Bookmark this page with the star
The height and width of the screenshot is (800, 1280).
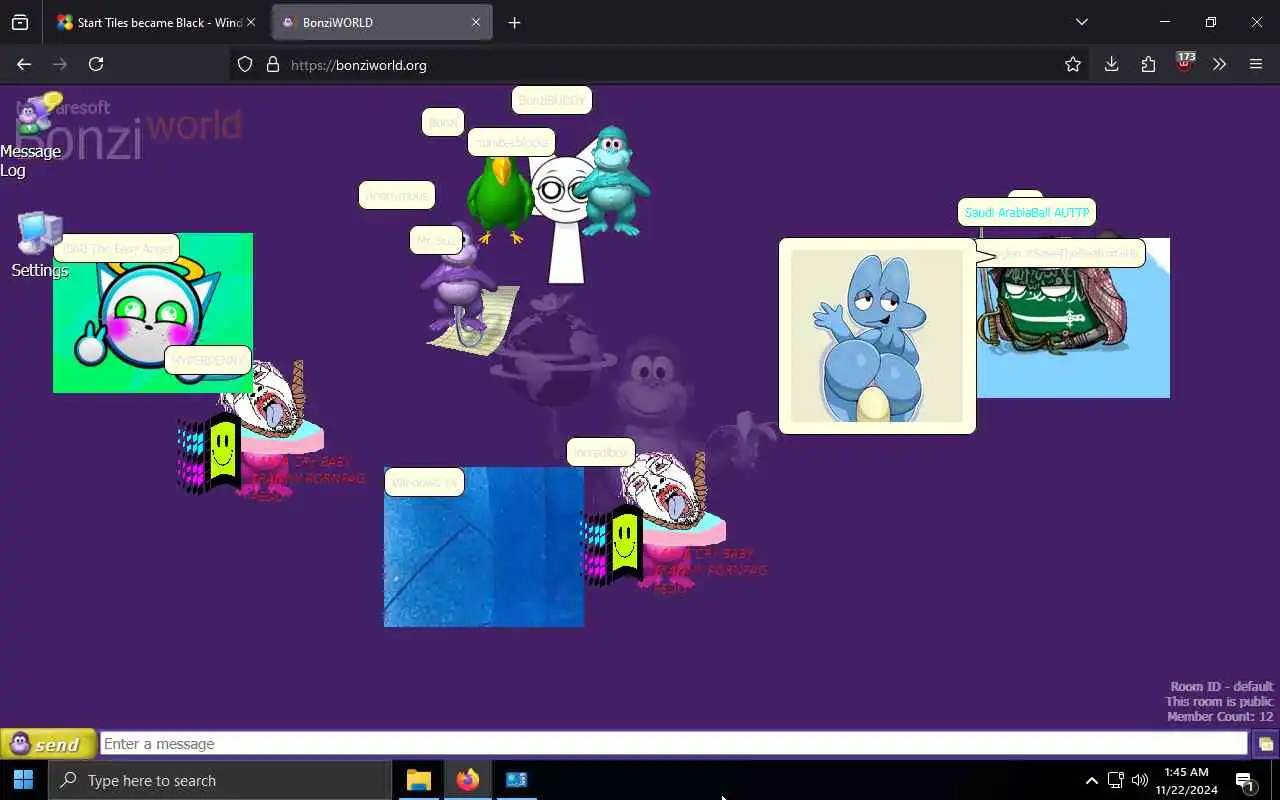pos(1073,64)
